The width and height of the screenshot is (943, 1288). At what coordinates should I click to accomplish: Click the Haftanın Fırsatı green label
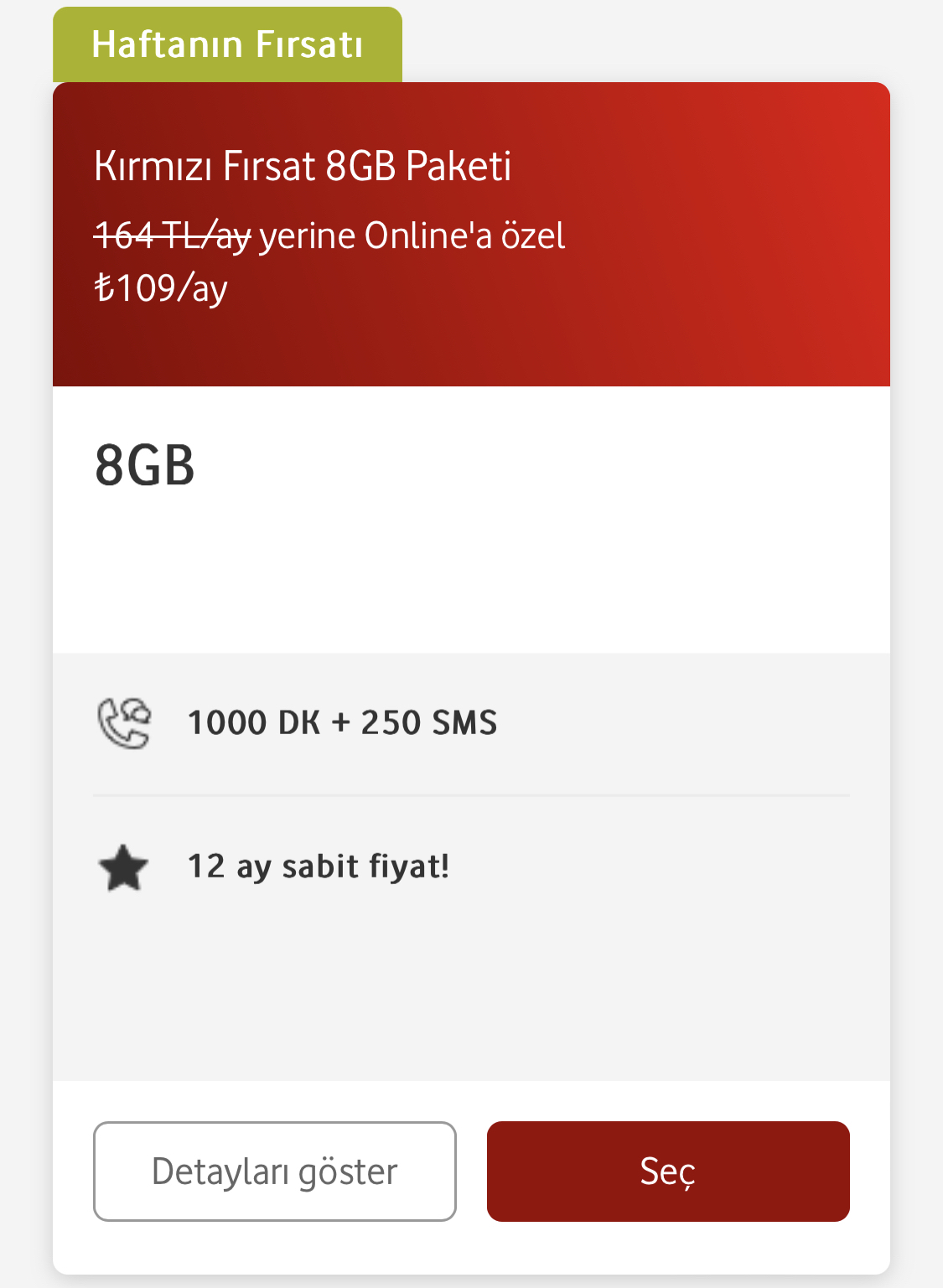coord(227,44)
